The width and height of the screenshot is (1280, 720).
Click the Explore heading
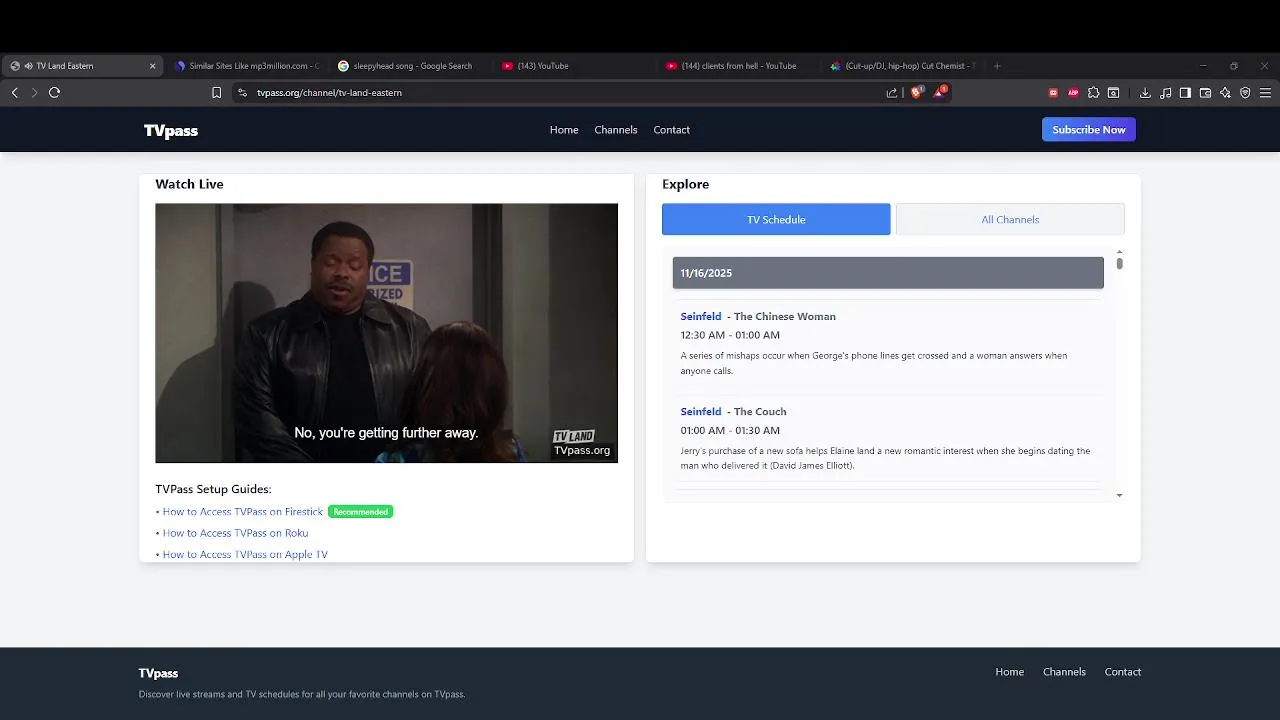pyautogui.click(x=685, y=184)
